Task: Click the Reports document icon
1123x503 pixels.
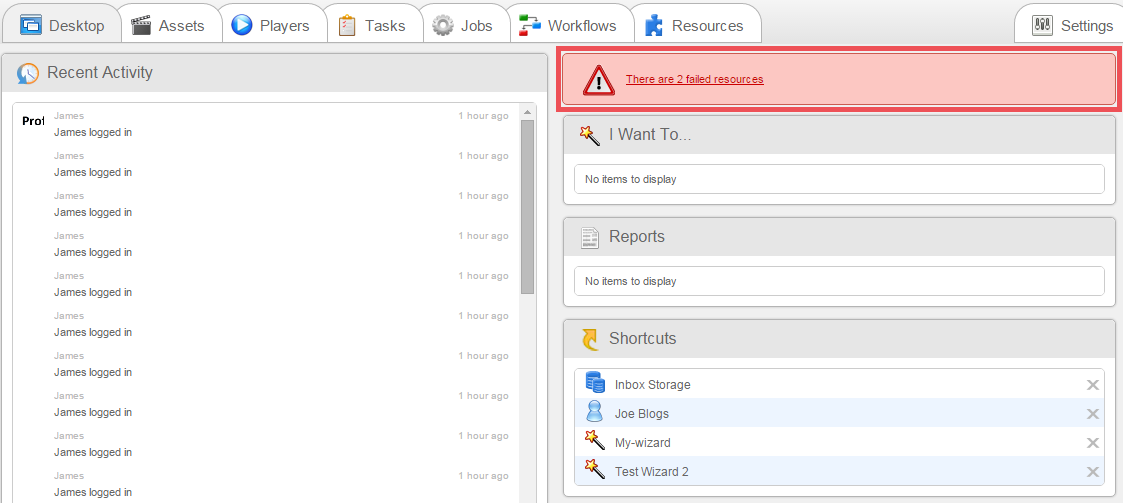Action: (x=590, y=237)
